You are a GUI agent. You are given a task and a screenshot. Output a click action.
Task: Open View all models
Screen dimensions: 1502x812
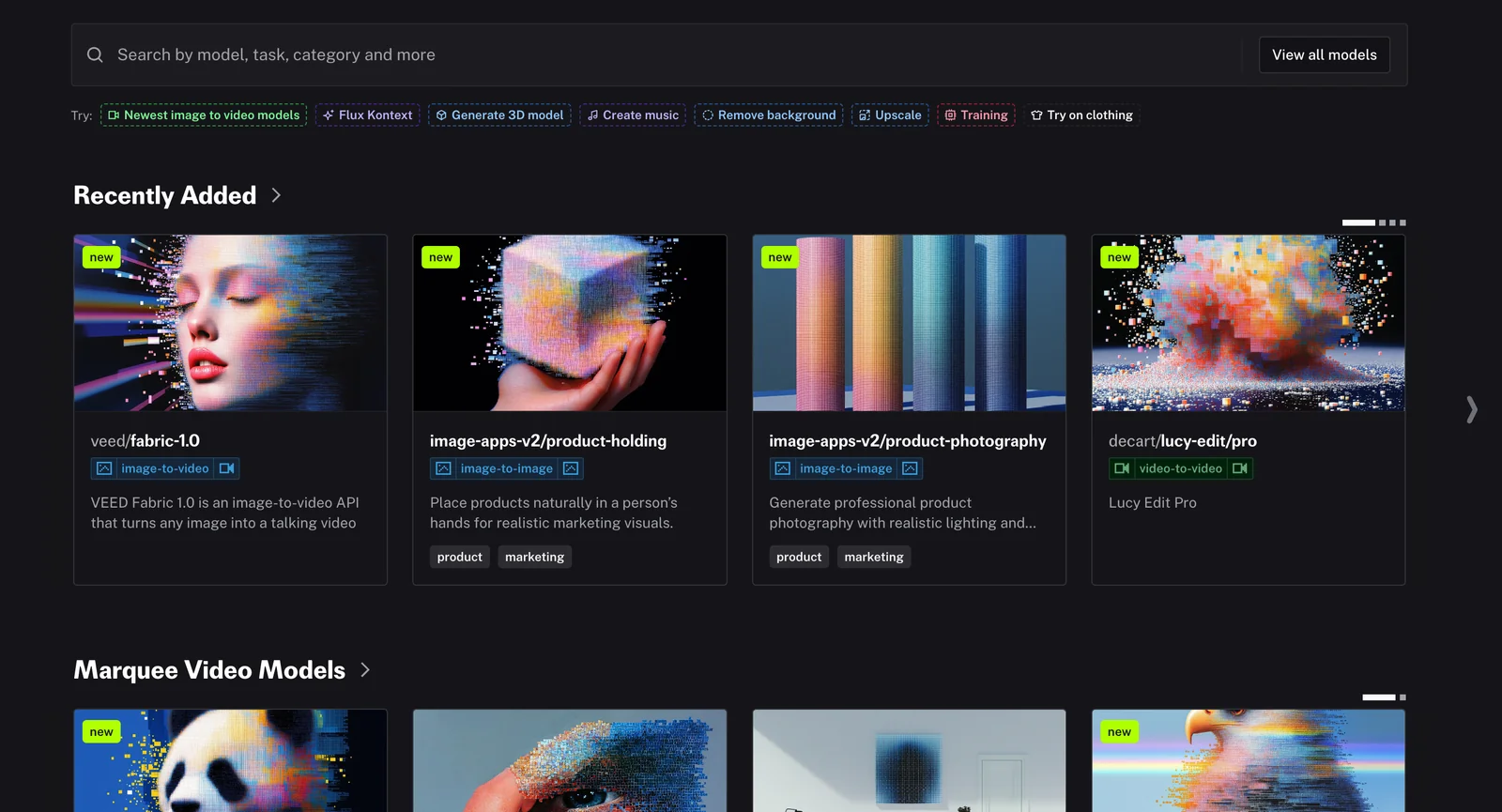1324,55
